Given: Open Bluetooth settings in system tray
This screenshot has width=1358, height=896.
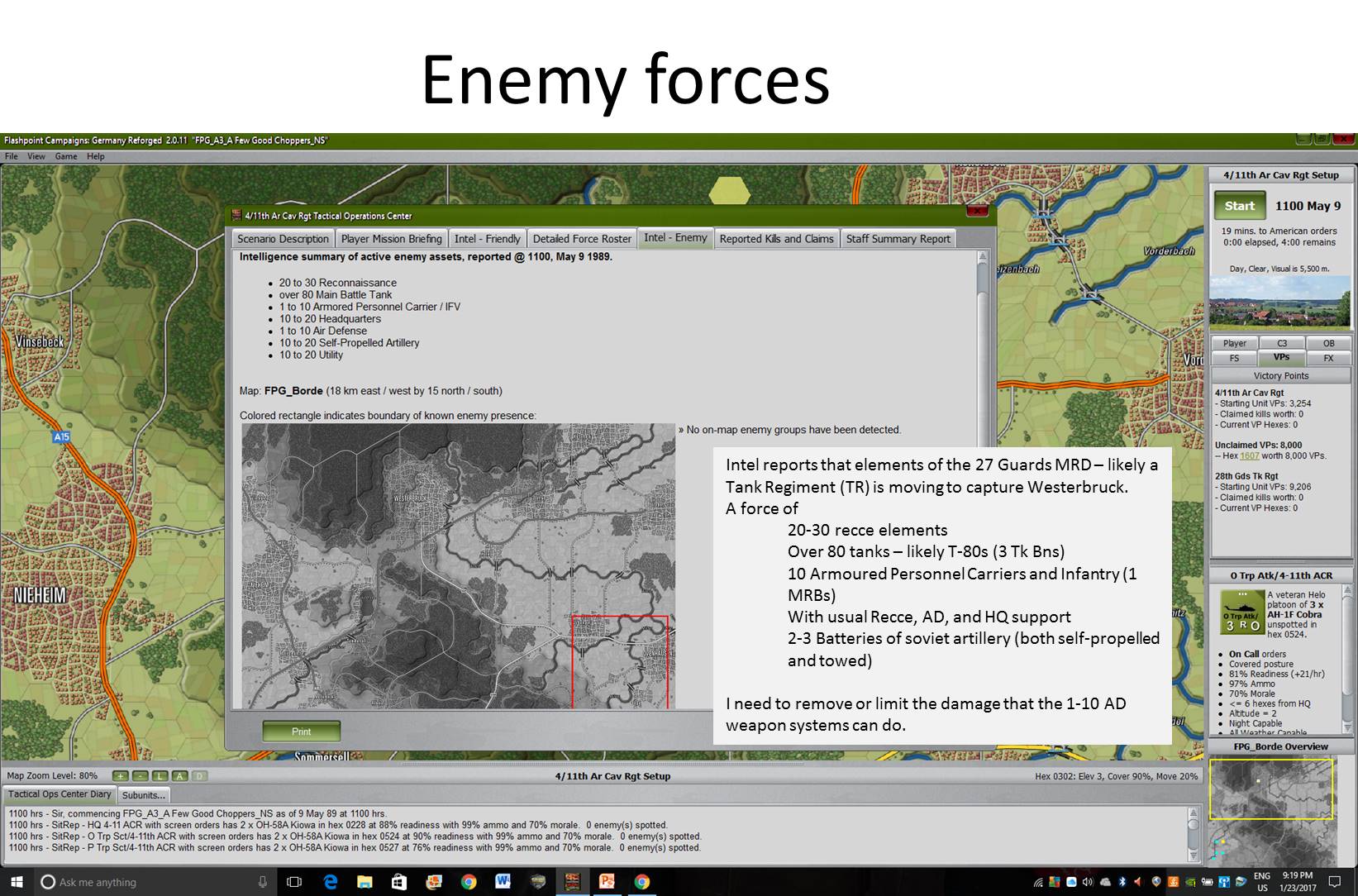Looking at the screenshot, I should click(x=1123, y=882).
